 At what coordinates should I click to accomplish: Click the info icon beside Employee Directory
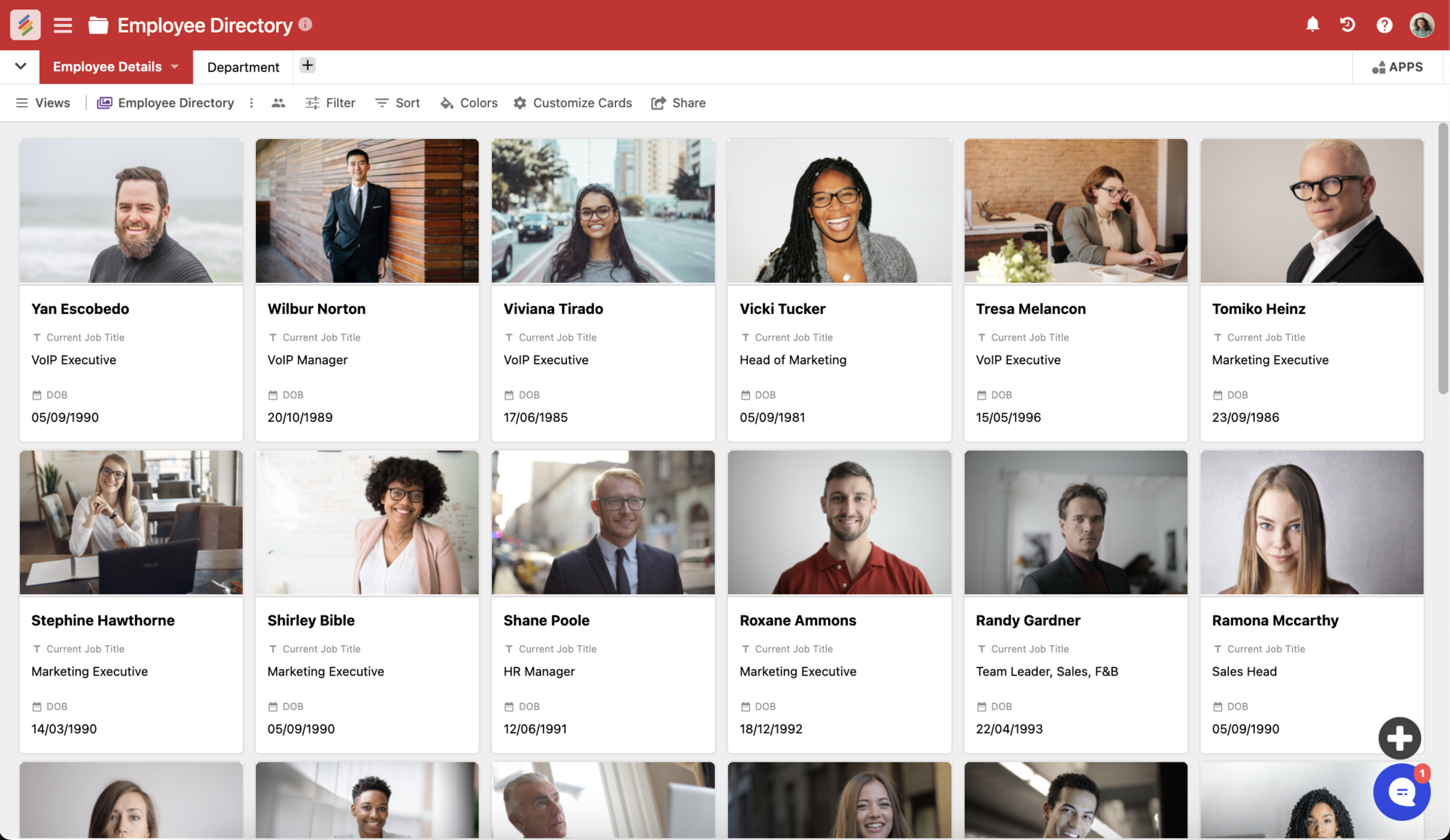(305, 23)
